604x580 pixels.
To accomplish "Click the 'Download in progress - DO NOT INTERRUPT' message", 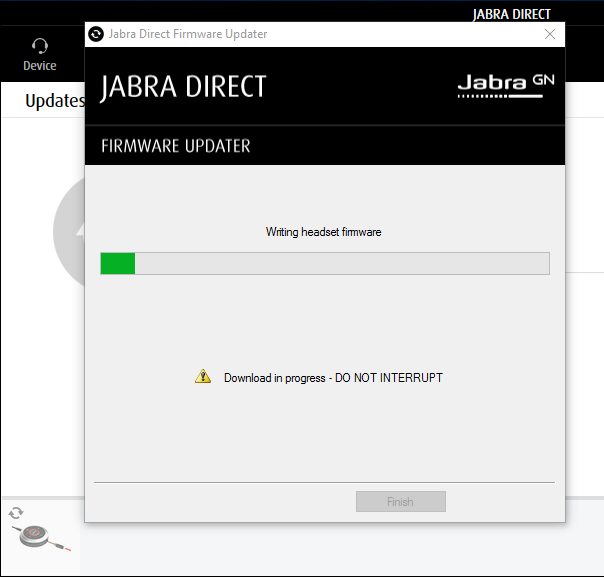I will click(333, 378).
